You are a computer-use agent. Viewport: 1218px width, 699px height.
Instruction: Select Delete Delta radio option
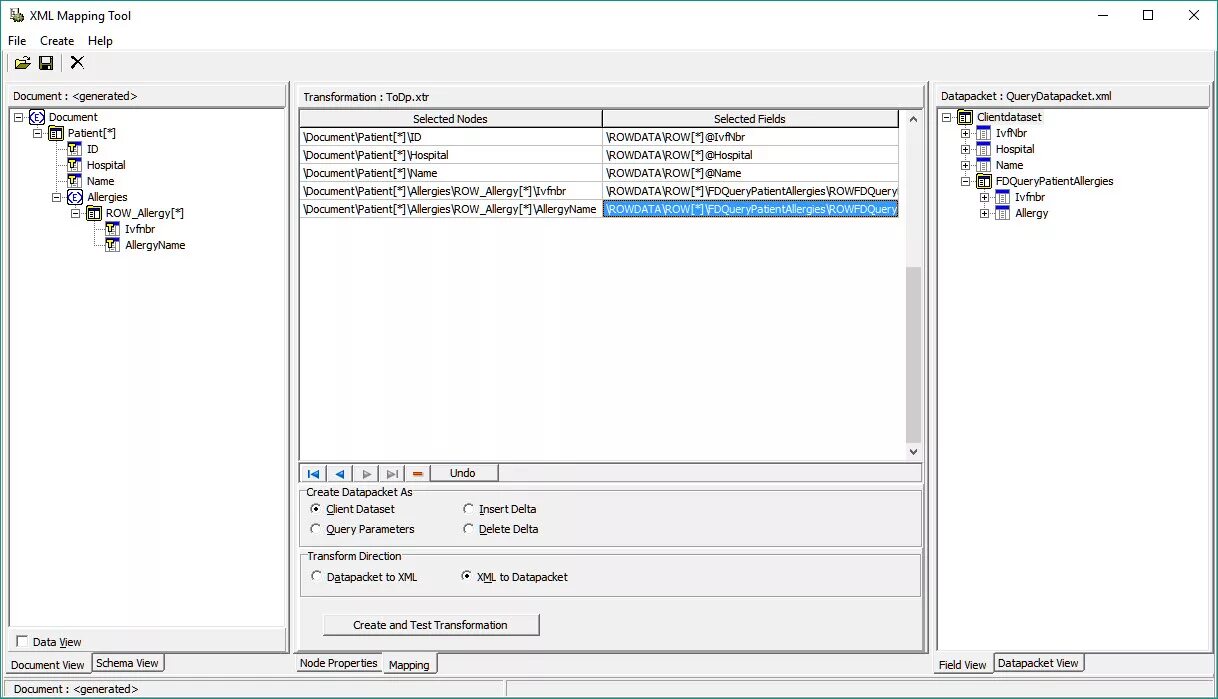tap(469, 529)
